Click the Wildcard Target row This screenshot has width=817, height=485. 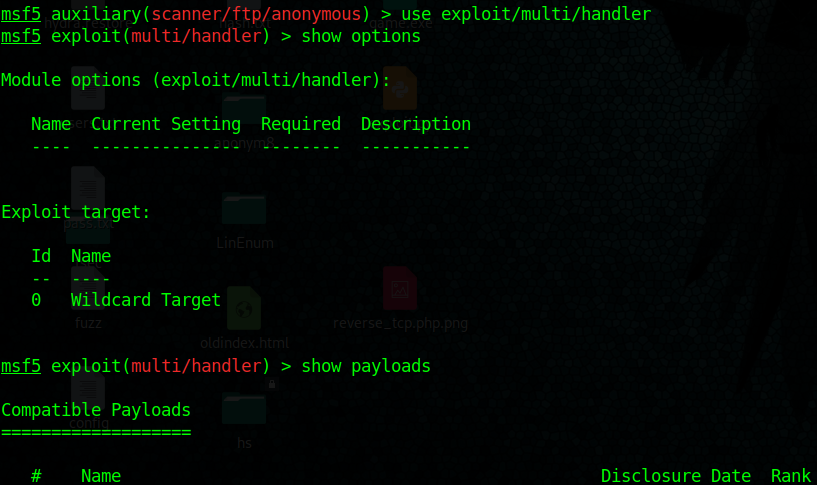tap(126, 300)
